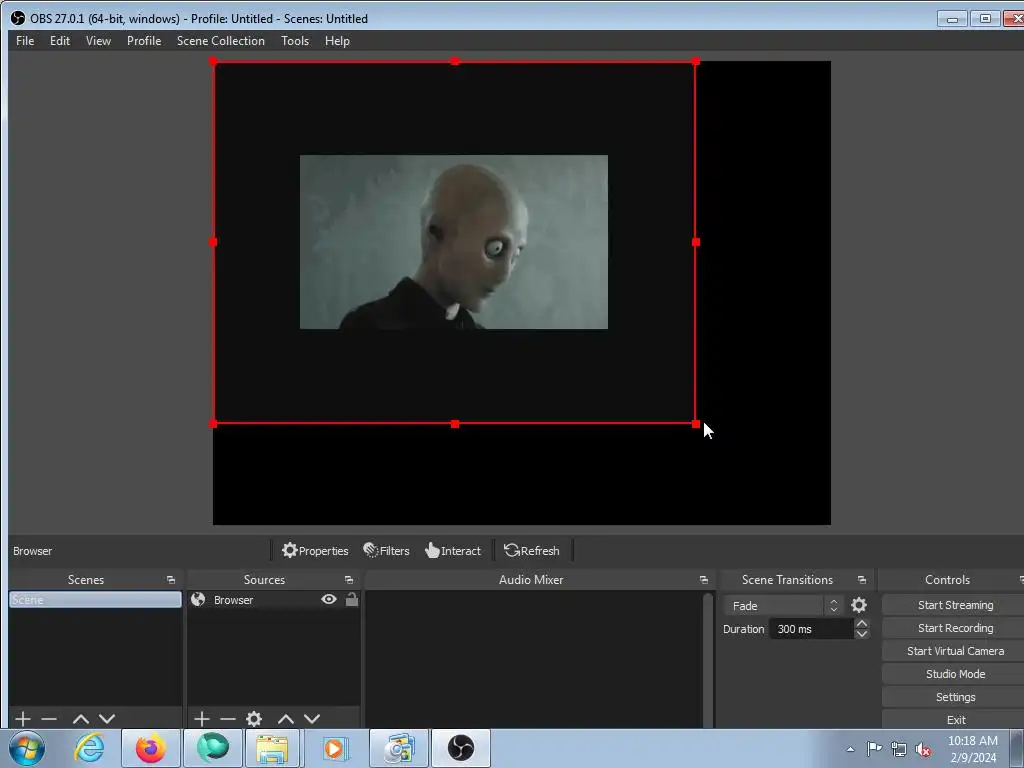This screenshot has height=768, width=1024.
Task: Click the video image in the preview
Action: (454, 242)
